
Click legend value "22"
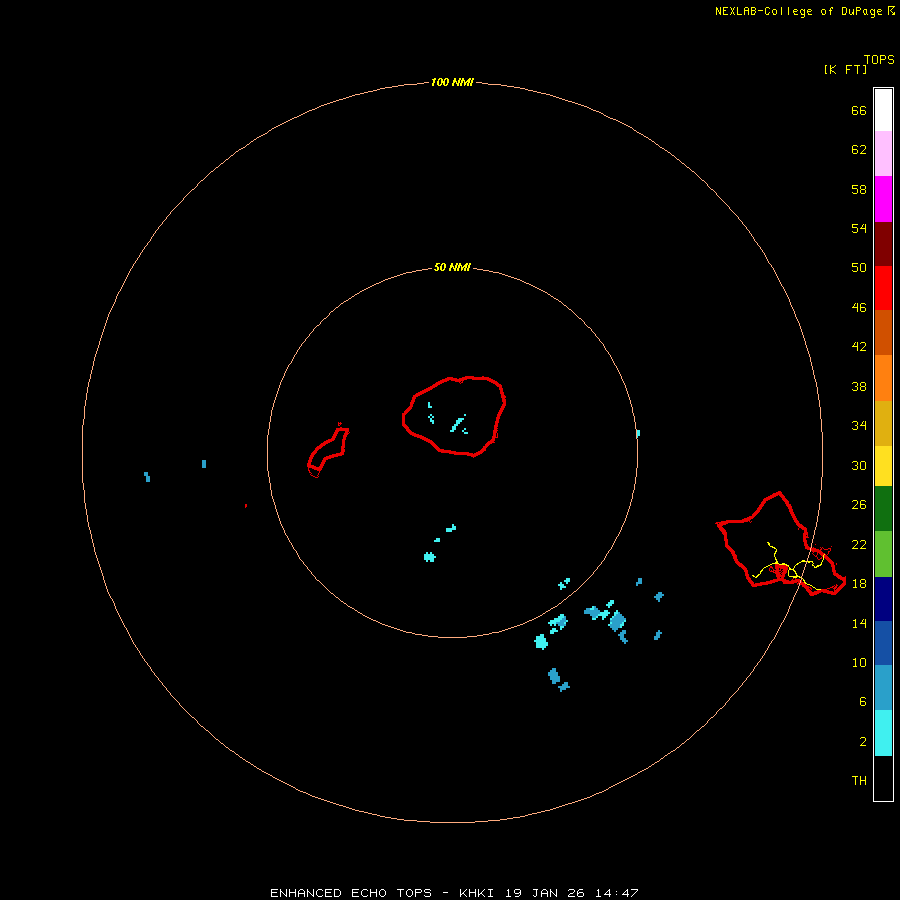pos(859,544)
